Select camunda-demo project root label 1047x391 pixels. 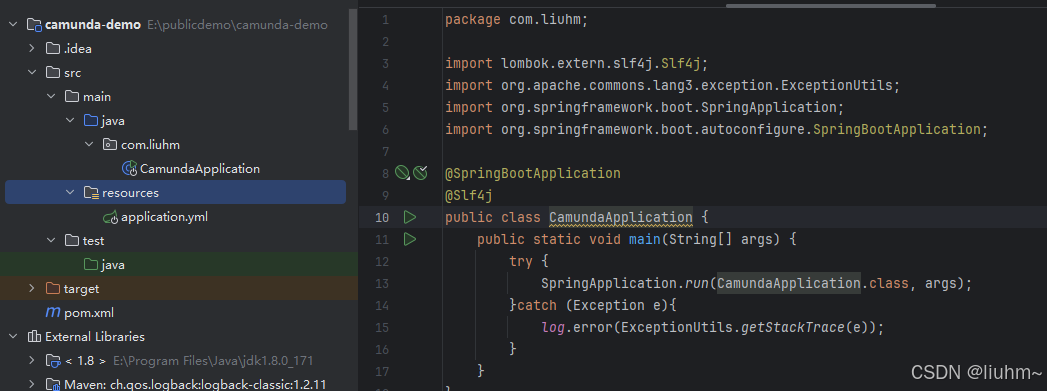[93, 25]
